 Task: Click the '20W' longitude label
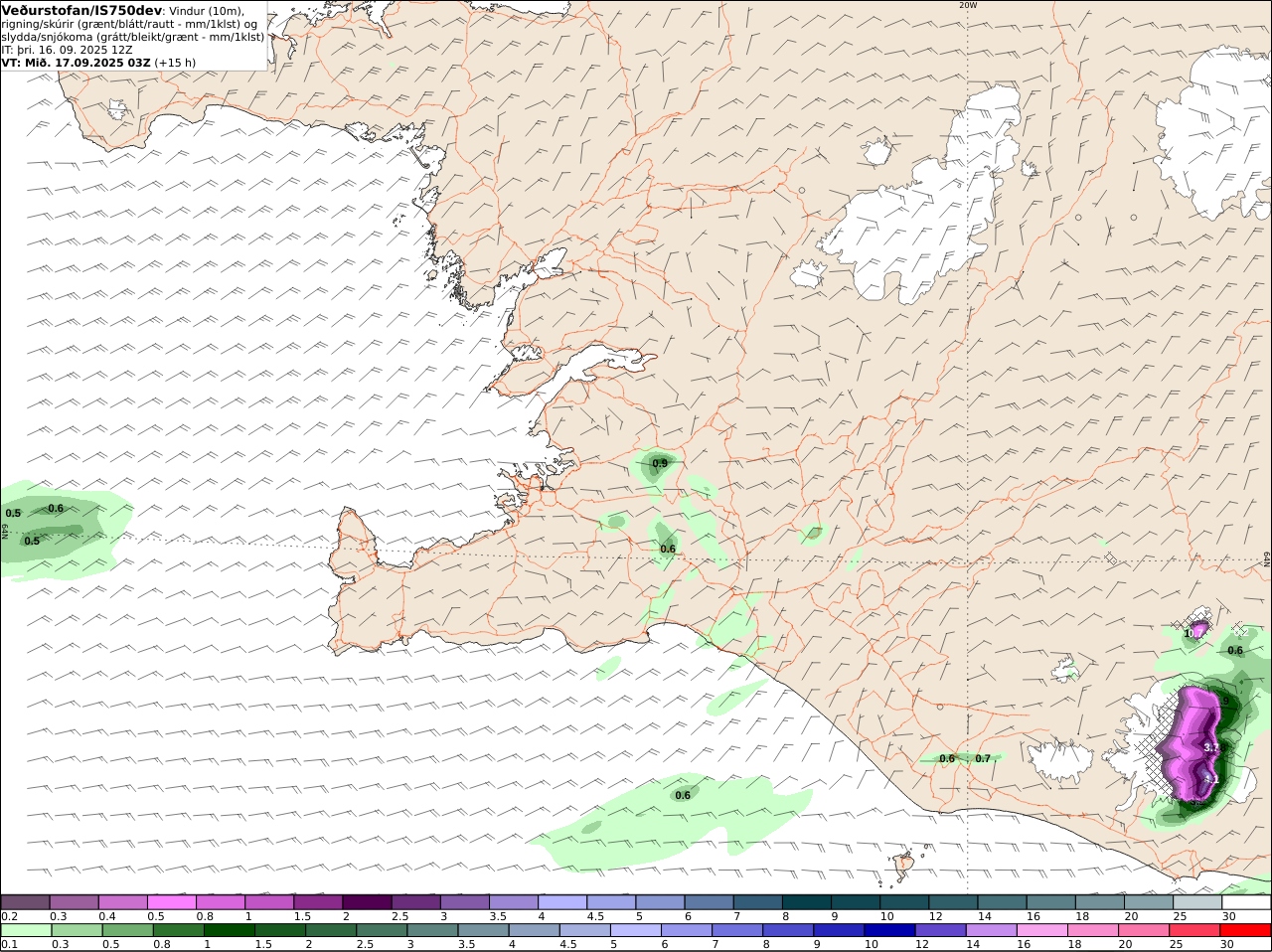pyautogui.click(x=968, y=5)
